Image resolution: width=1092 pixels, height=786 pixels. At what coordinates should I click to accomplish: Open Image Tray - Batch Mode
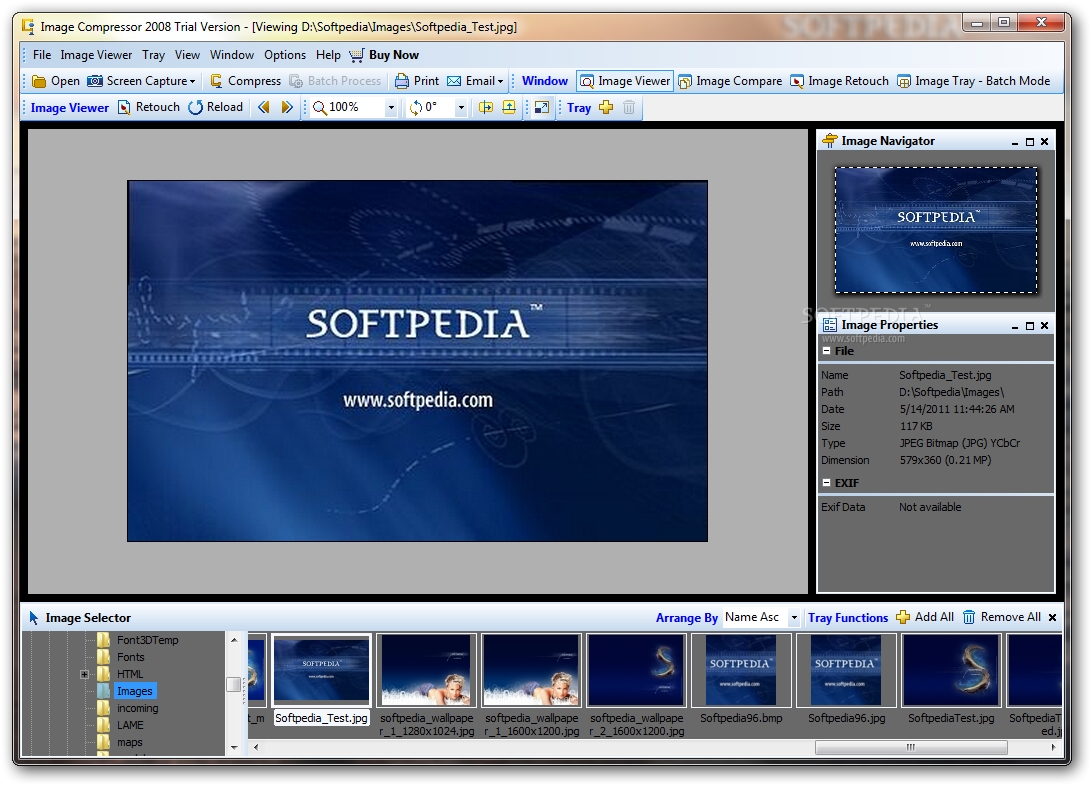(974, 81)
